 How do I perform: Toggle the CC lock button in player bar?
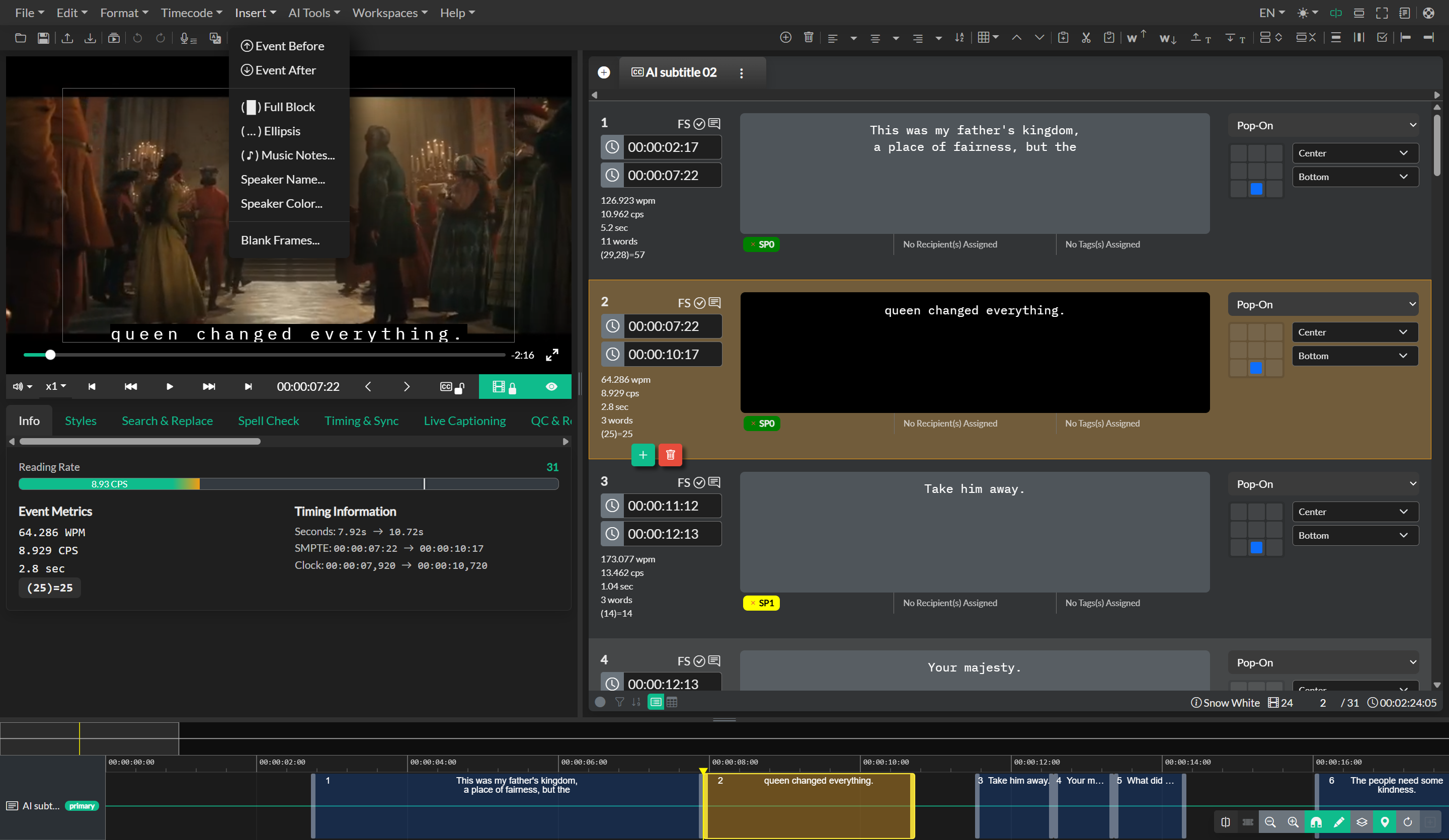(x=452, y=386)
